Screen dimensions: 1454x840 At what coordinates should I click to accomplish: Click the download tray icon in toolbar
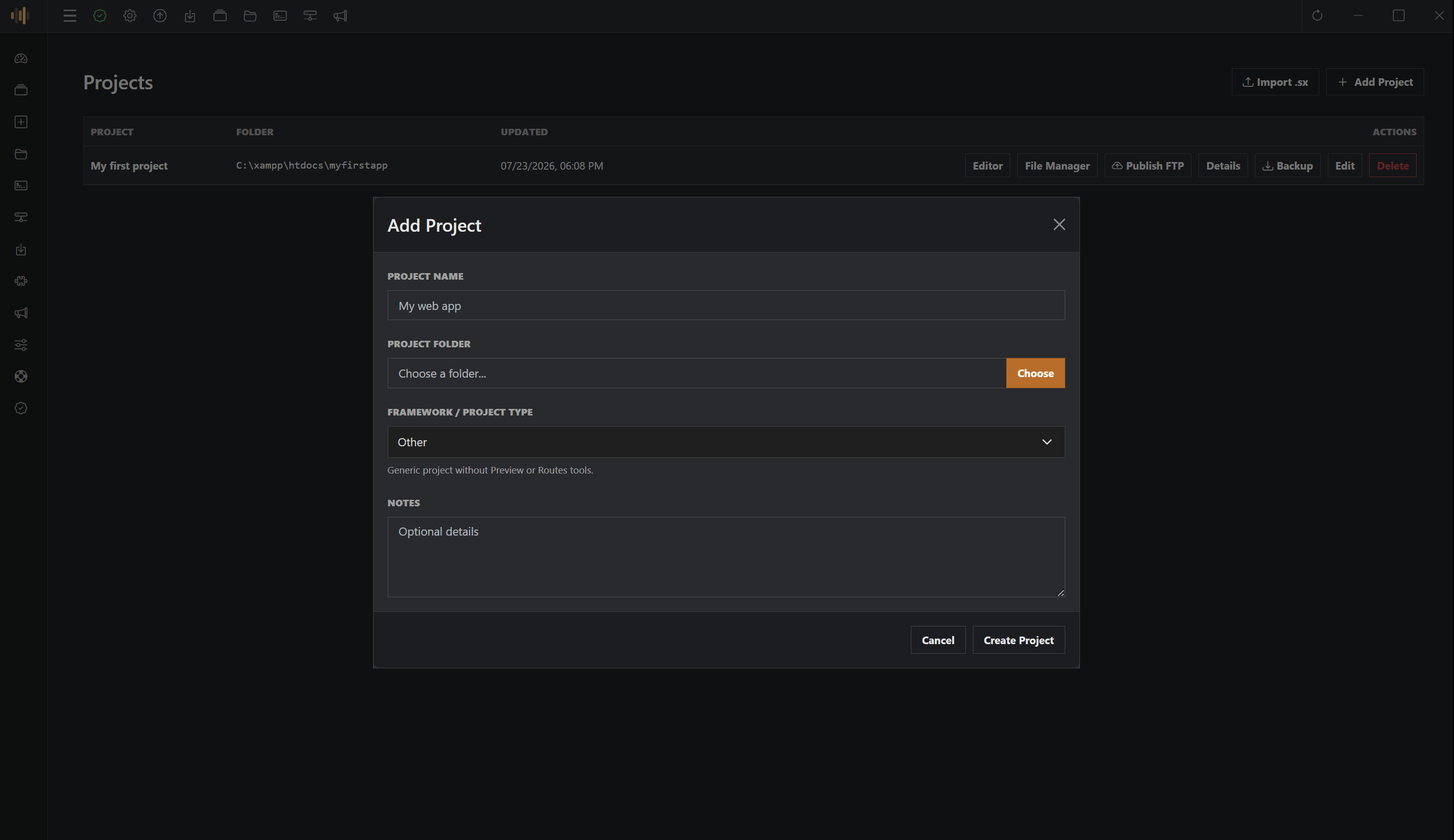[x=190, y=16]
